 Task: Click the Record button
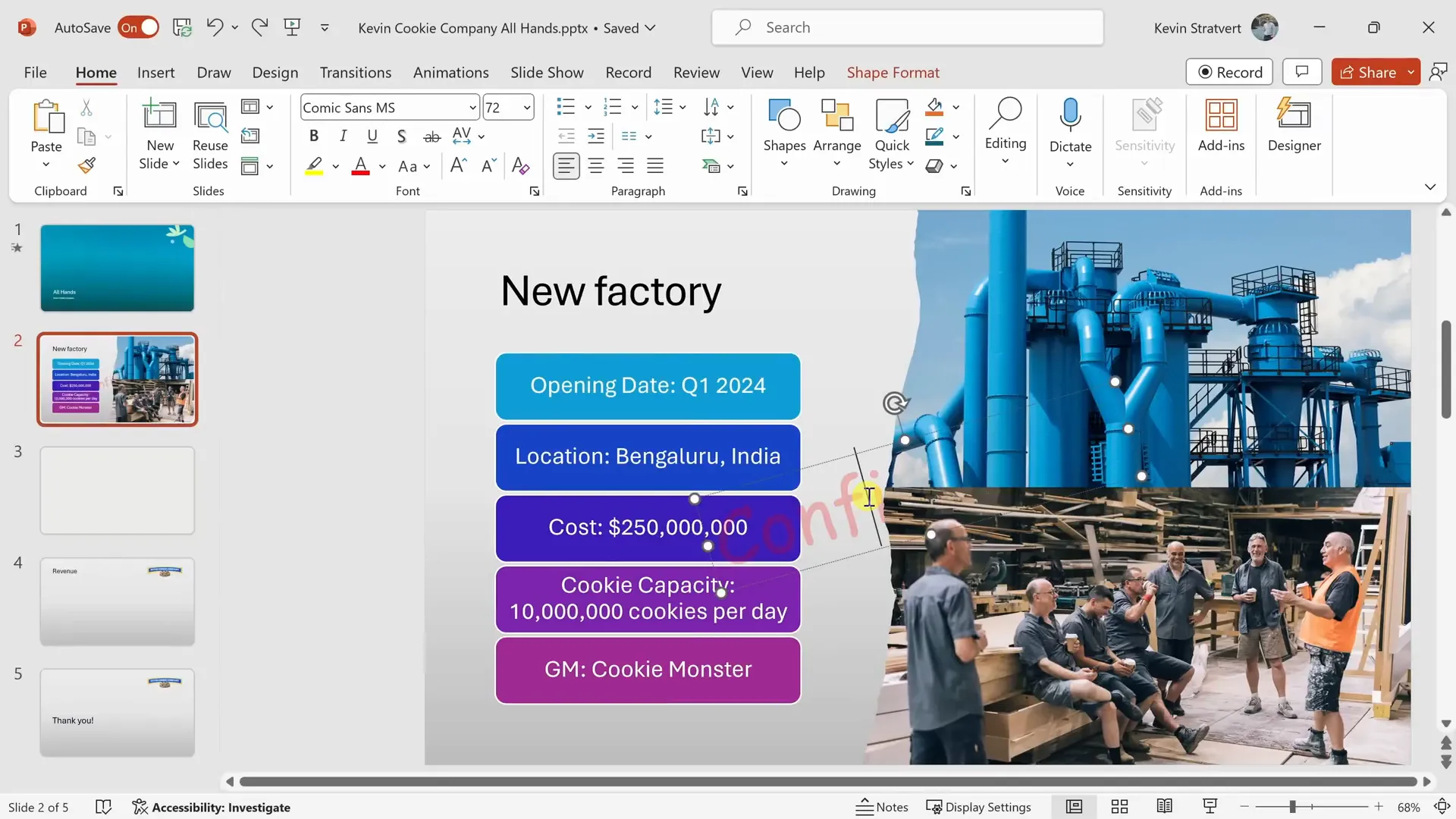coord(1229,72)
